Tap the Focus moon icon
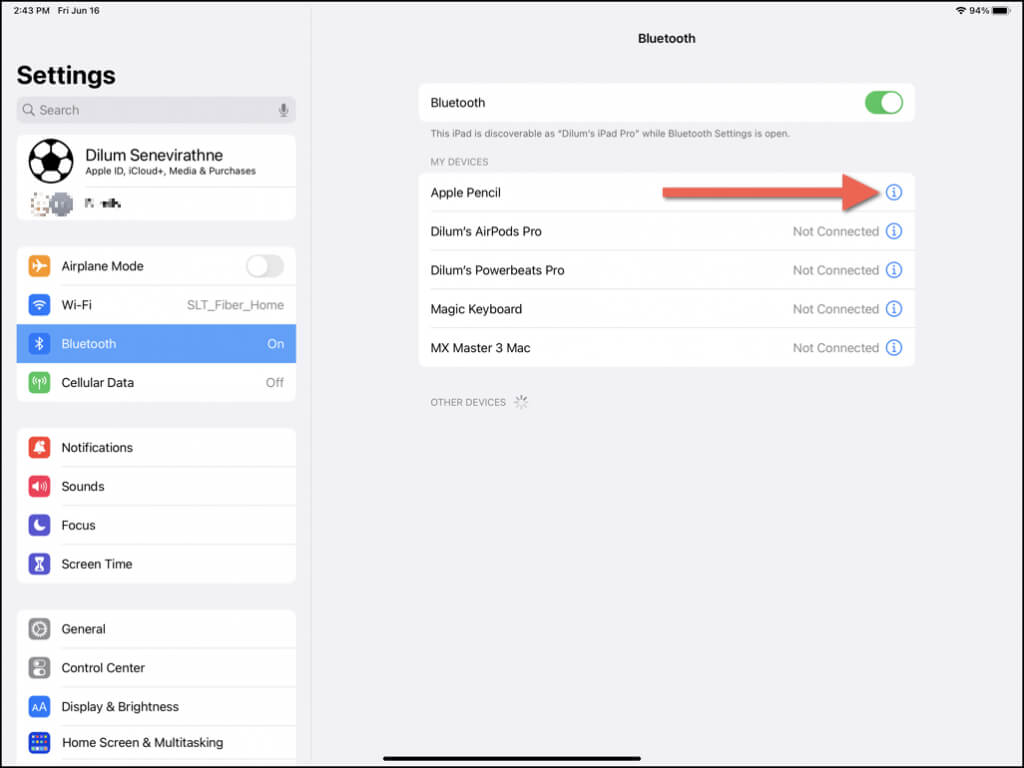The height and width of the screenshot is (768, 1024). click(x=39, y=525)
